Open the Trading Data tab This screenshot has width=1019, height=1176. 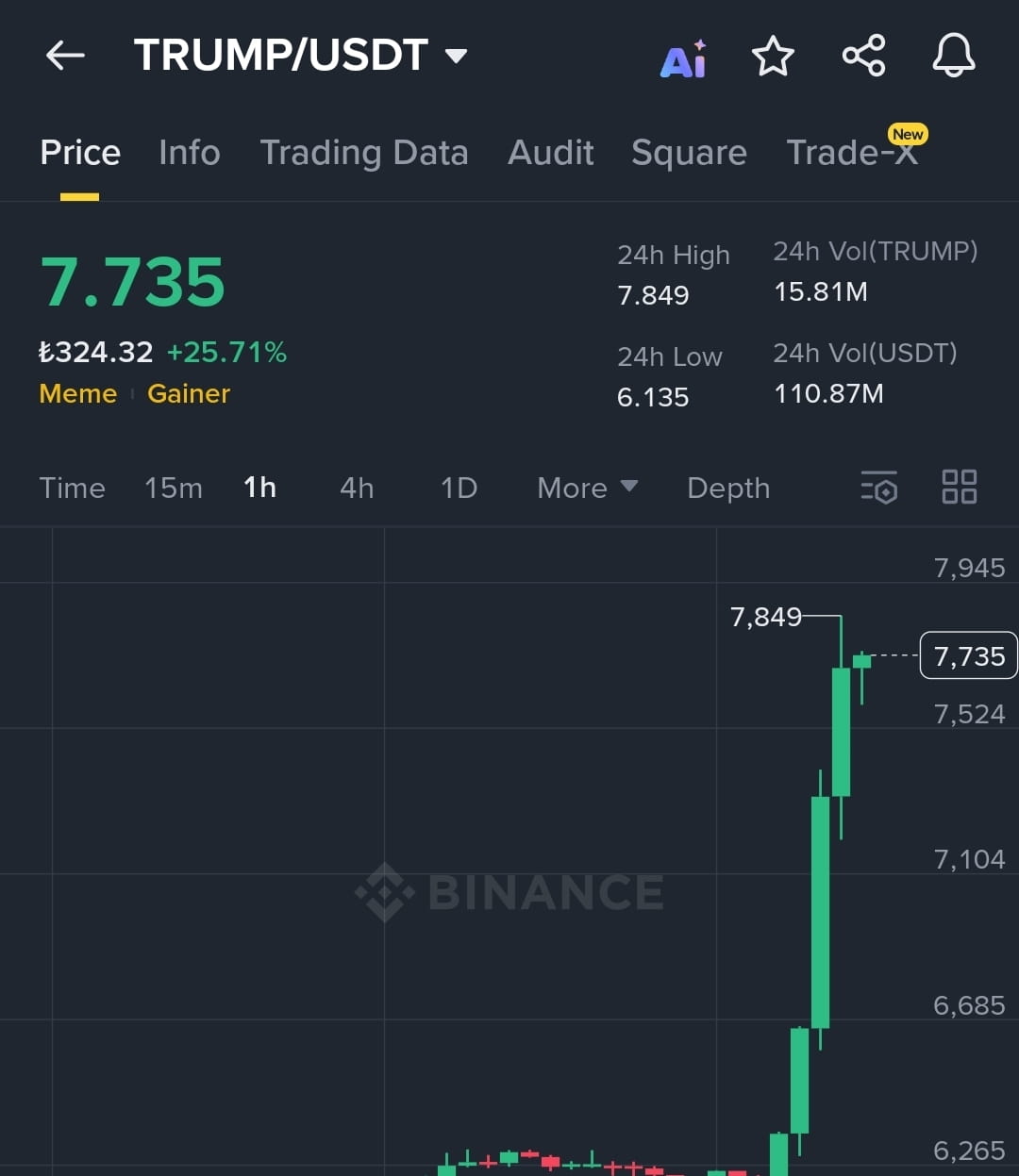[364, 153]
